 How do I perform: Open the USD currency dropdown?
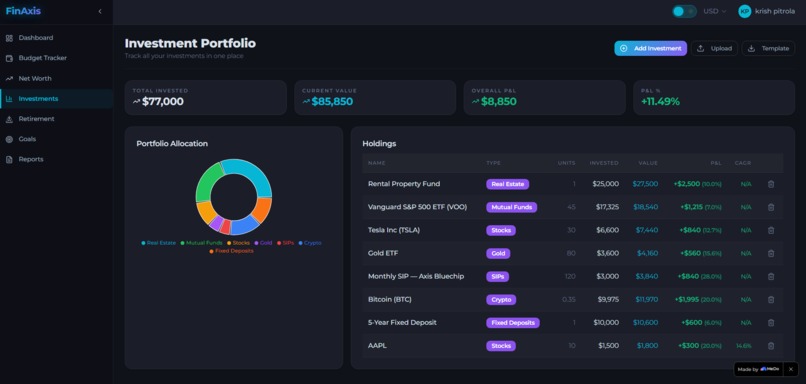(x=715, y=11)
